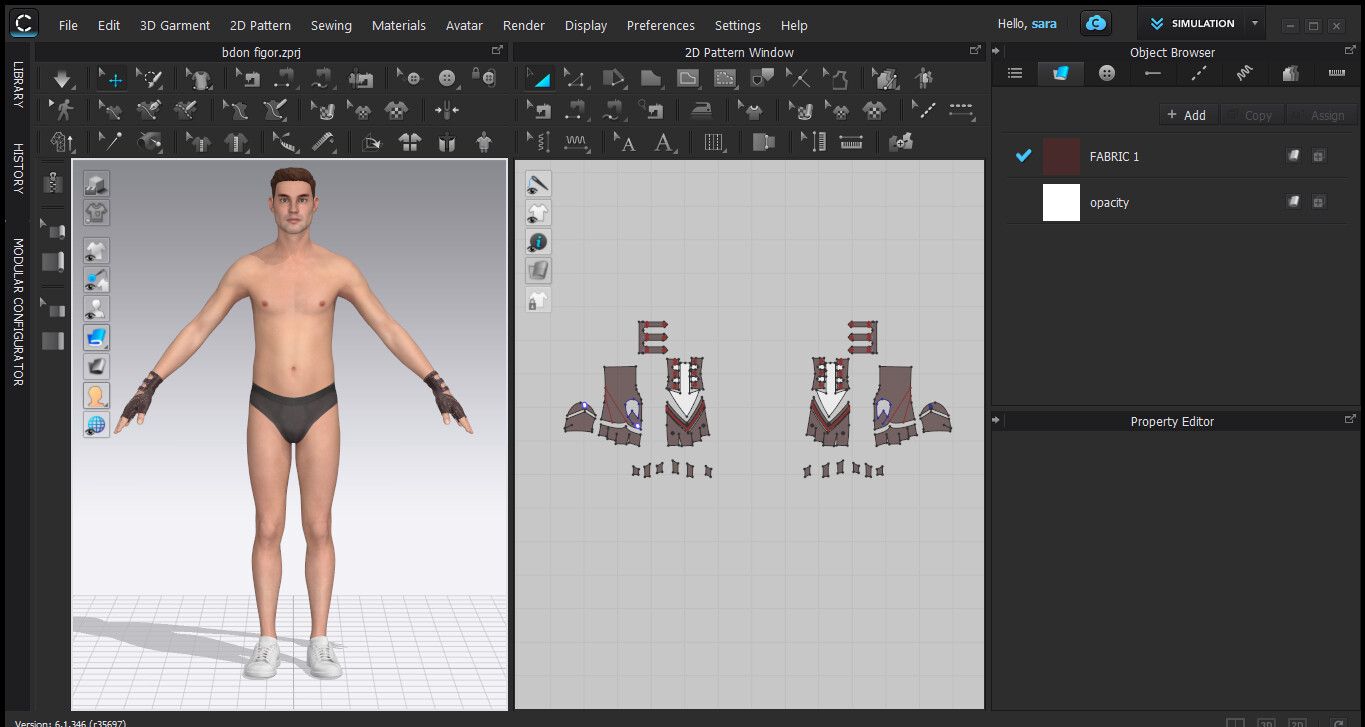Open the Sewing menu
The image size is (1365, 727).
331,25
